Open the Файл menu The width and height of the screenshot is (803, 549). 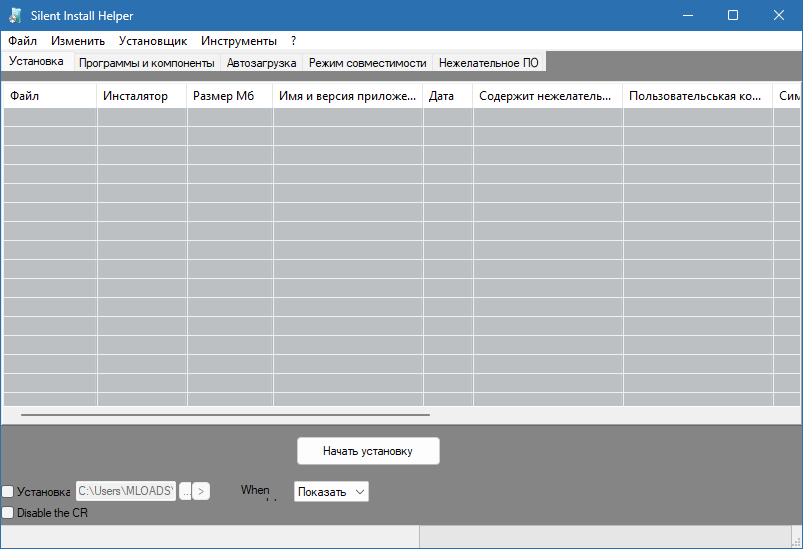point(22,41)
